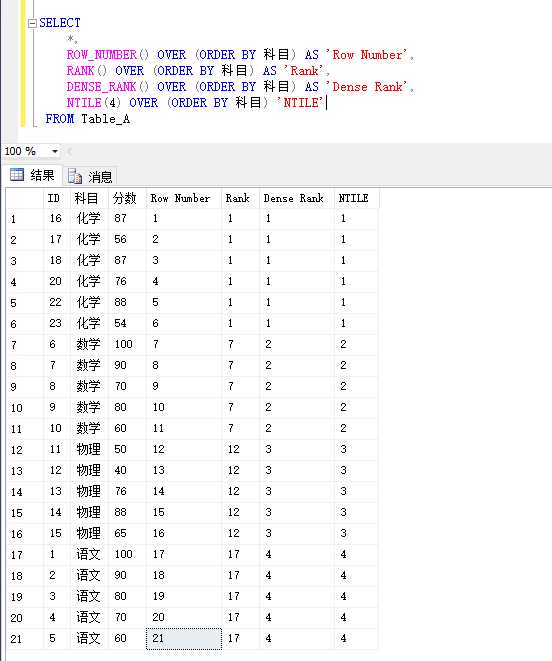This screenshot has height=661, width=552.
Task: Select the Dense Rank column header
Action: [296, 198]
